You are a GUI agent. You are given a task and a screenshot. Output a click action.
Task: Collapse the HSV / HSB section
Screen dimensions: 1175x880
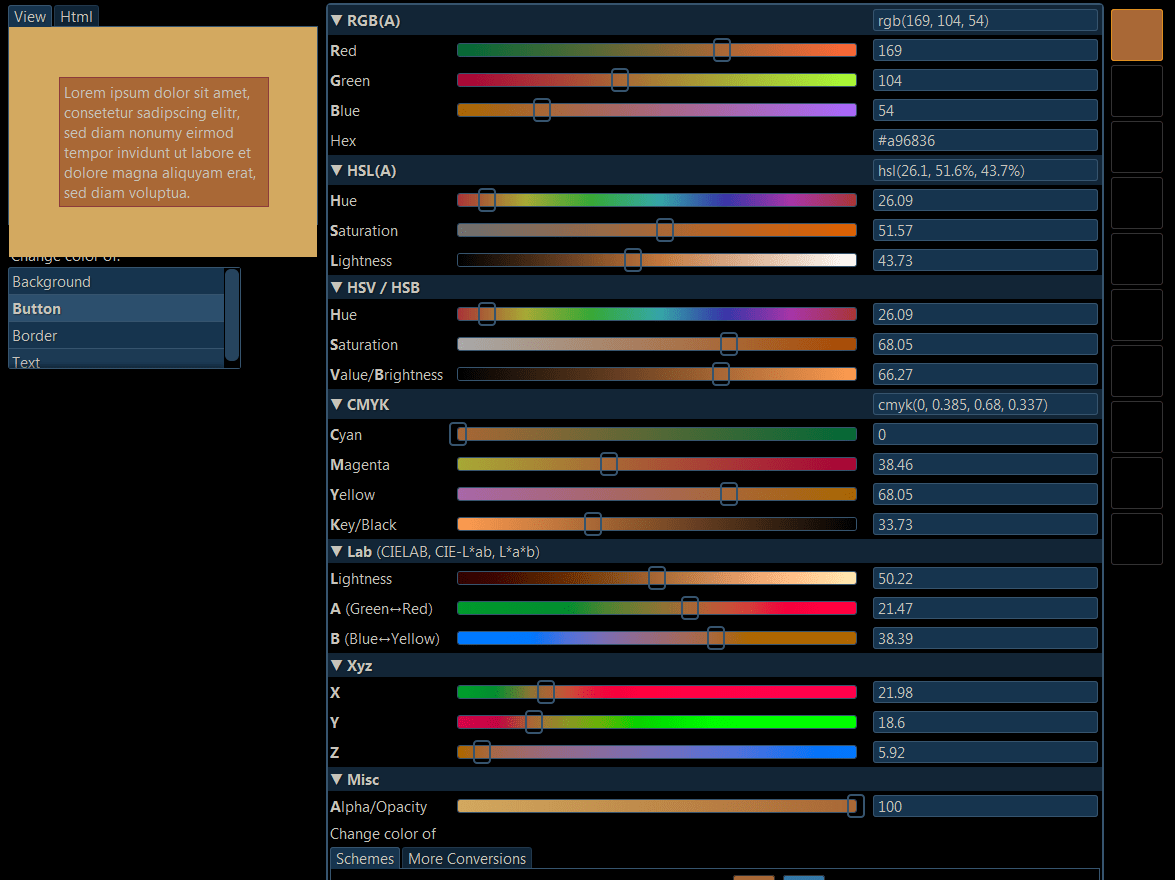coord(336,288)
